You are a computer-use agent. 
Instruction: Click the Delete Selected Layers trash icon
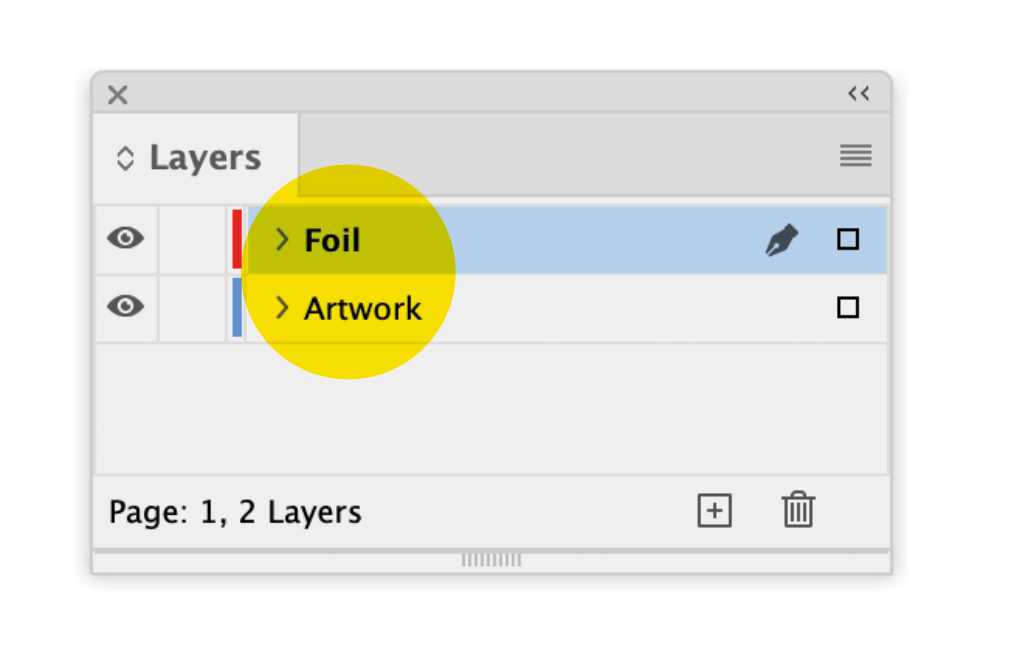[797, 510]
